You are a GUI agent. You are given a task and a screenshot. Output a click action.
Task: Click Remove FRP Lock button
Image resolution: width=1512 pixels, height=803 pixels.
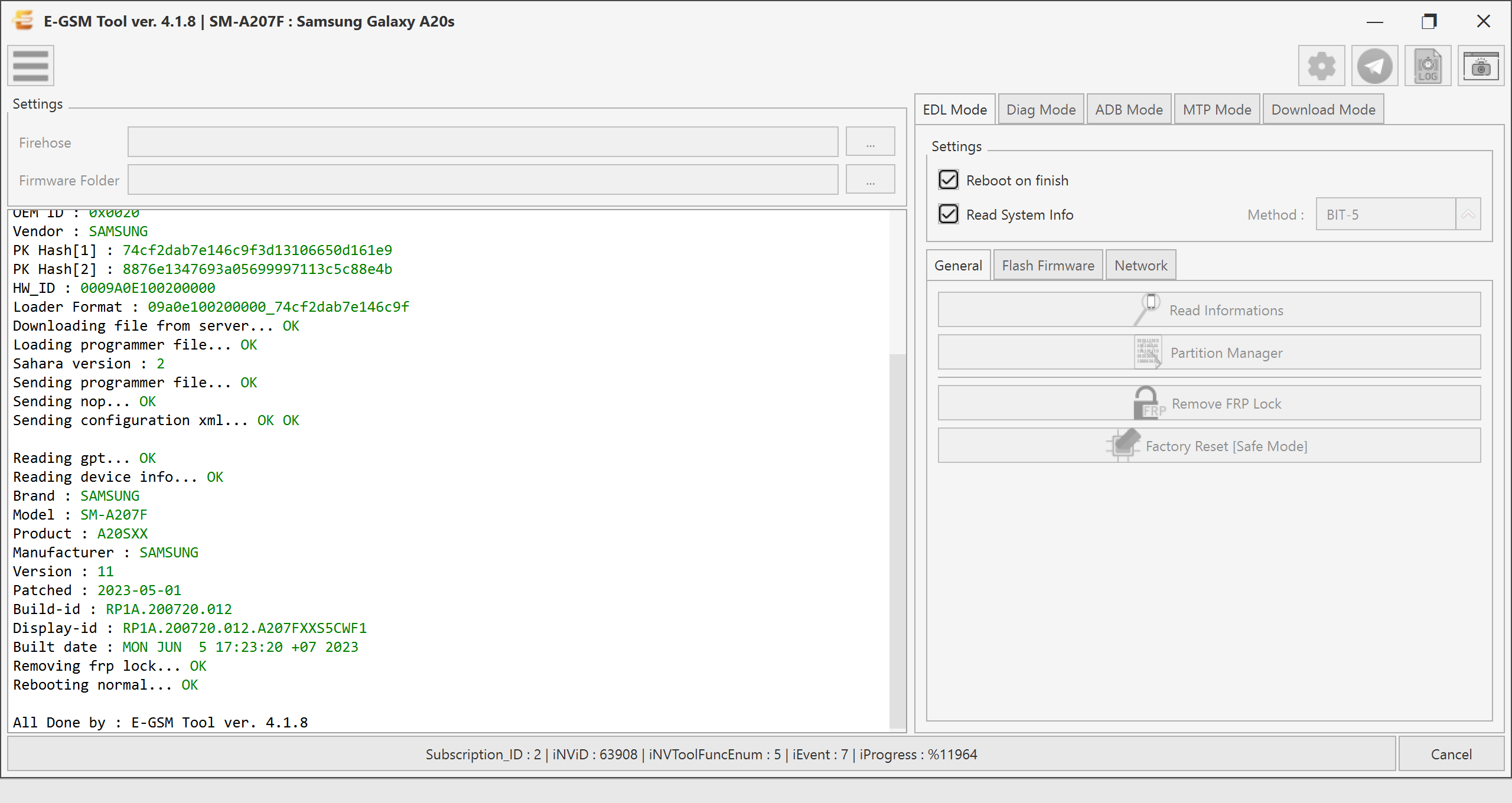(x=1209, y=403)
